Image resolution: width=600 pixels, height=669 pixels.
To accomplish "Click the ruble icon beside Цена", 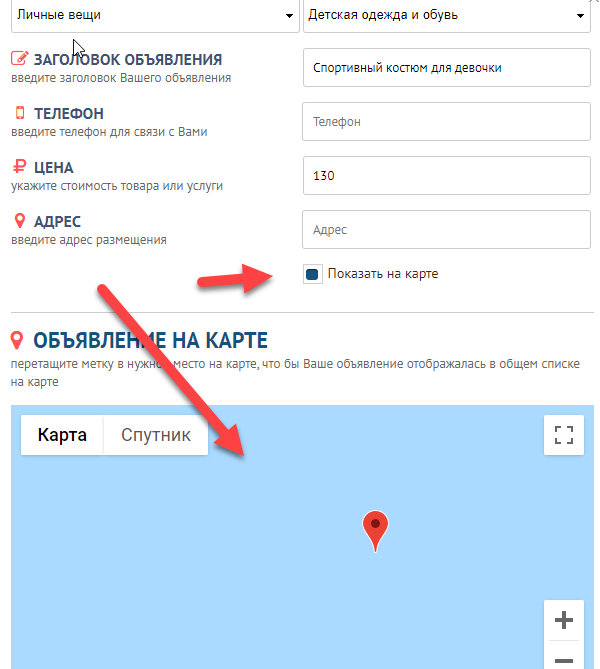I will pyautogui.click(x=19, y=167).
